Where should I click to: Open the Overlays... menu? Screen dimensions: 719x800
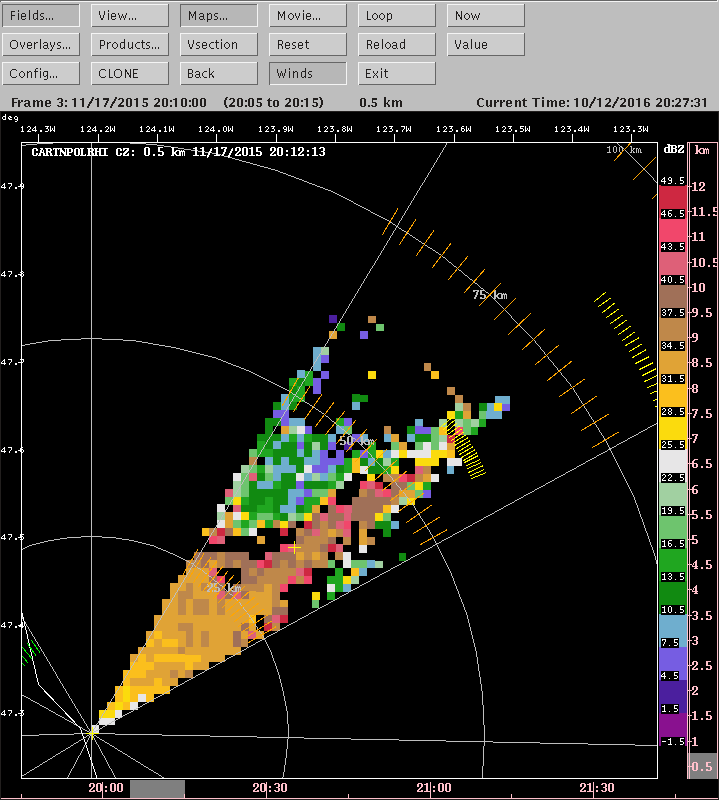(41, 45)
